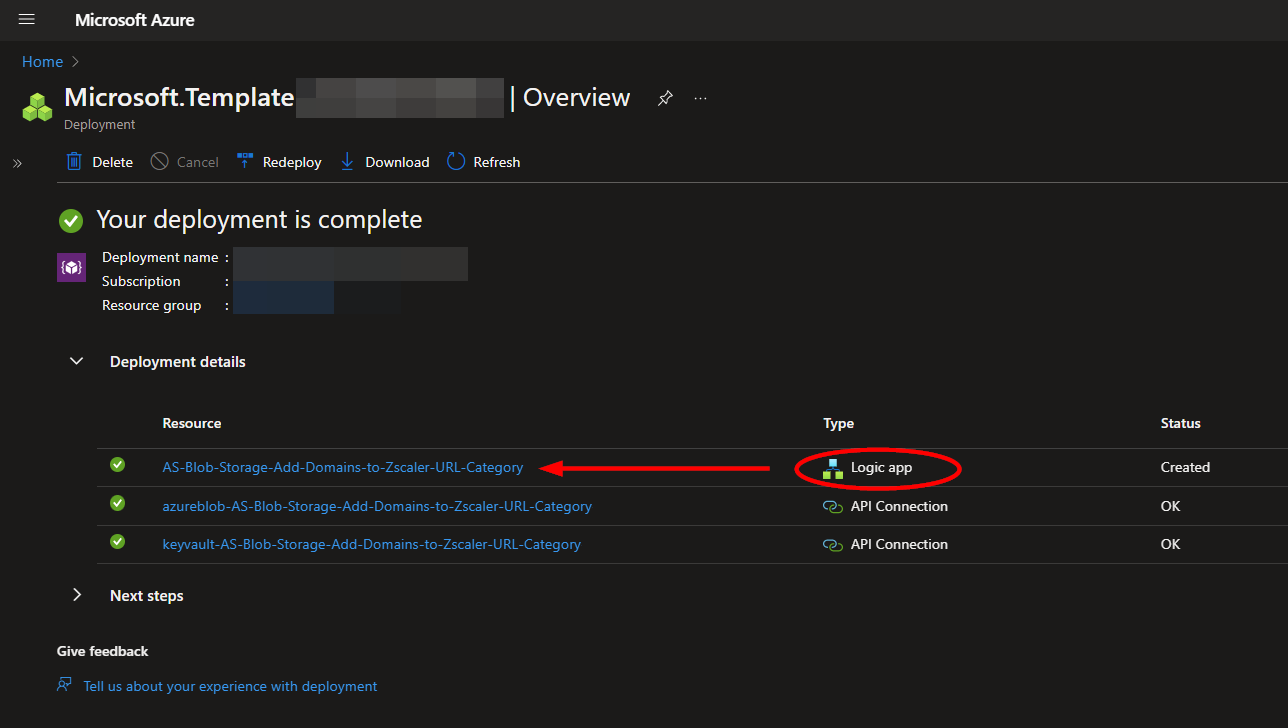Viewport: 1288px width, 728px height.
Task: Click the keyvault row API Connection icon
Action: click(833, 545)
